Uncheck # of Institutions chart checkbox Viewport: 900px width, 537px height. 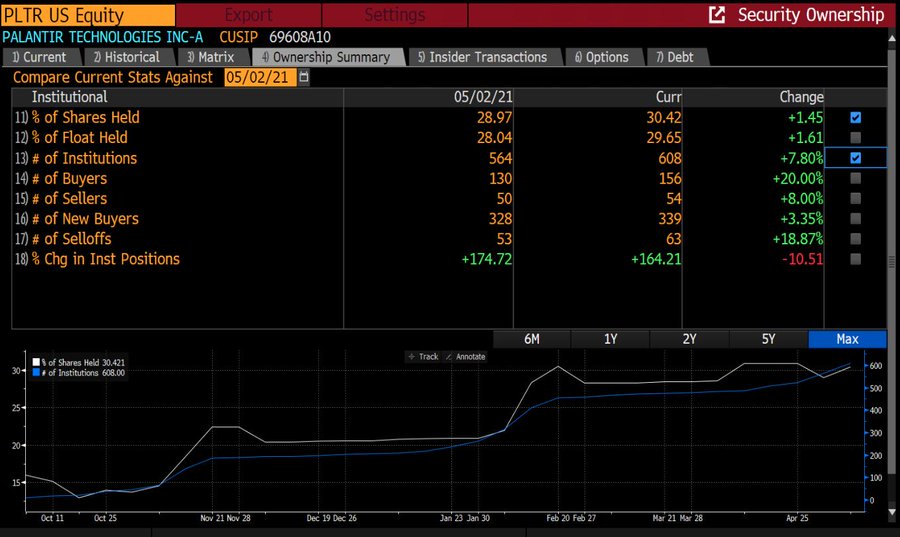[x=855, y=158]
